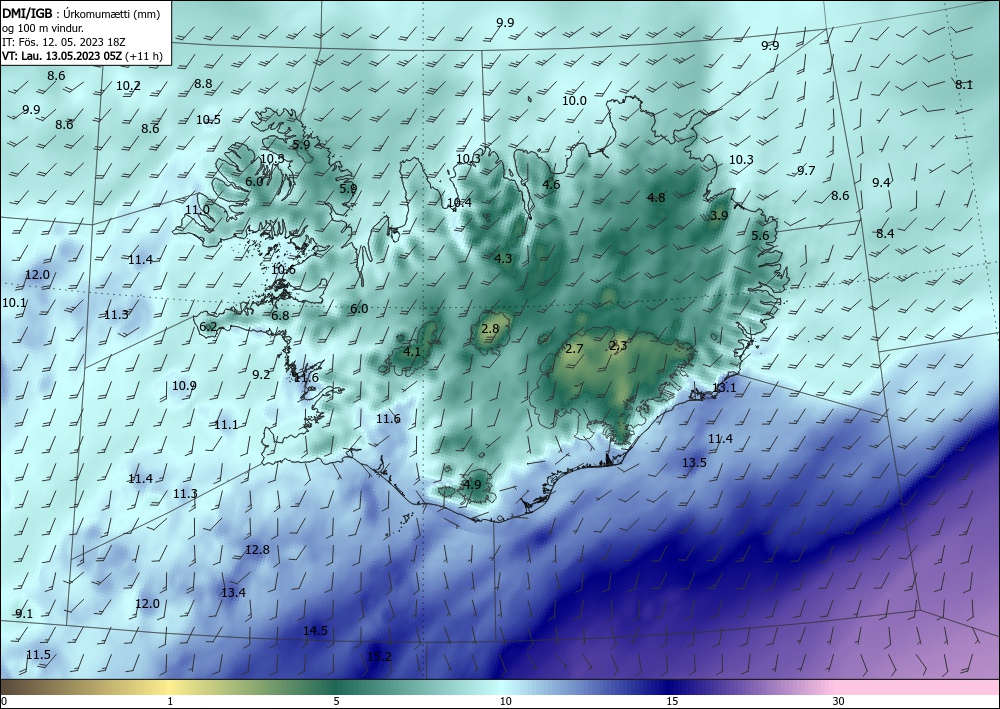Click the 10.5 value label
The width and height of the screenshot is (1000, 709).
point(208,120)
